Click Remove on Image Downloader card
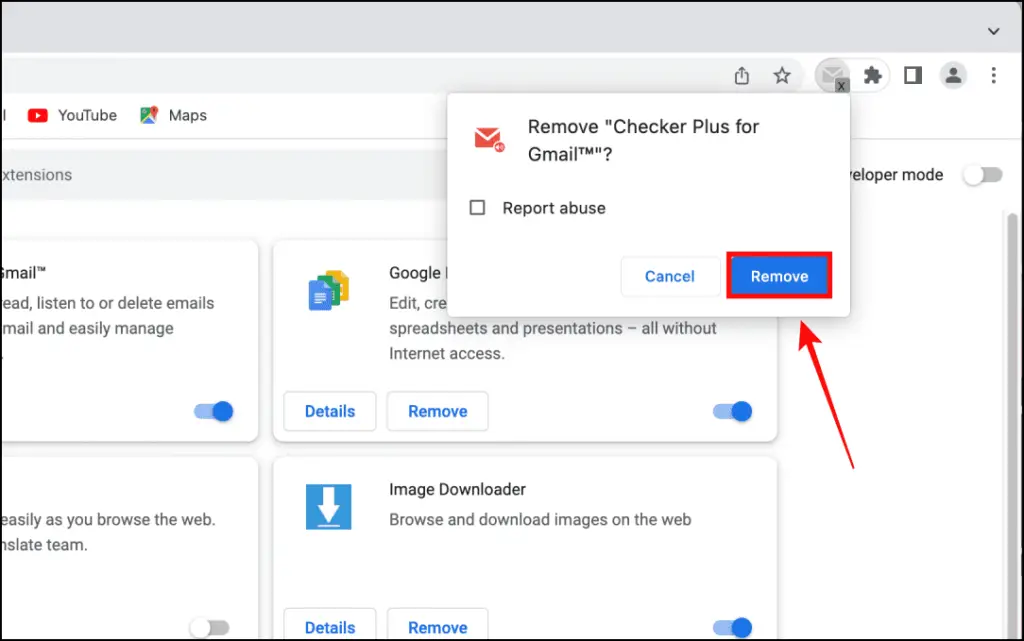 point(438,625)
